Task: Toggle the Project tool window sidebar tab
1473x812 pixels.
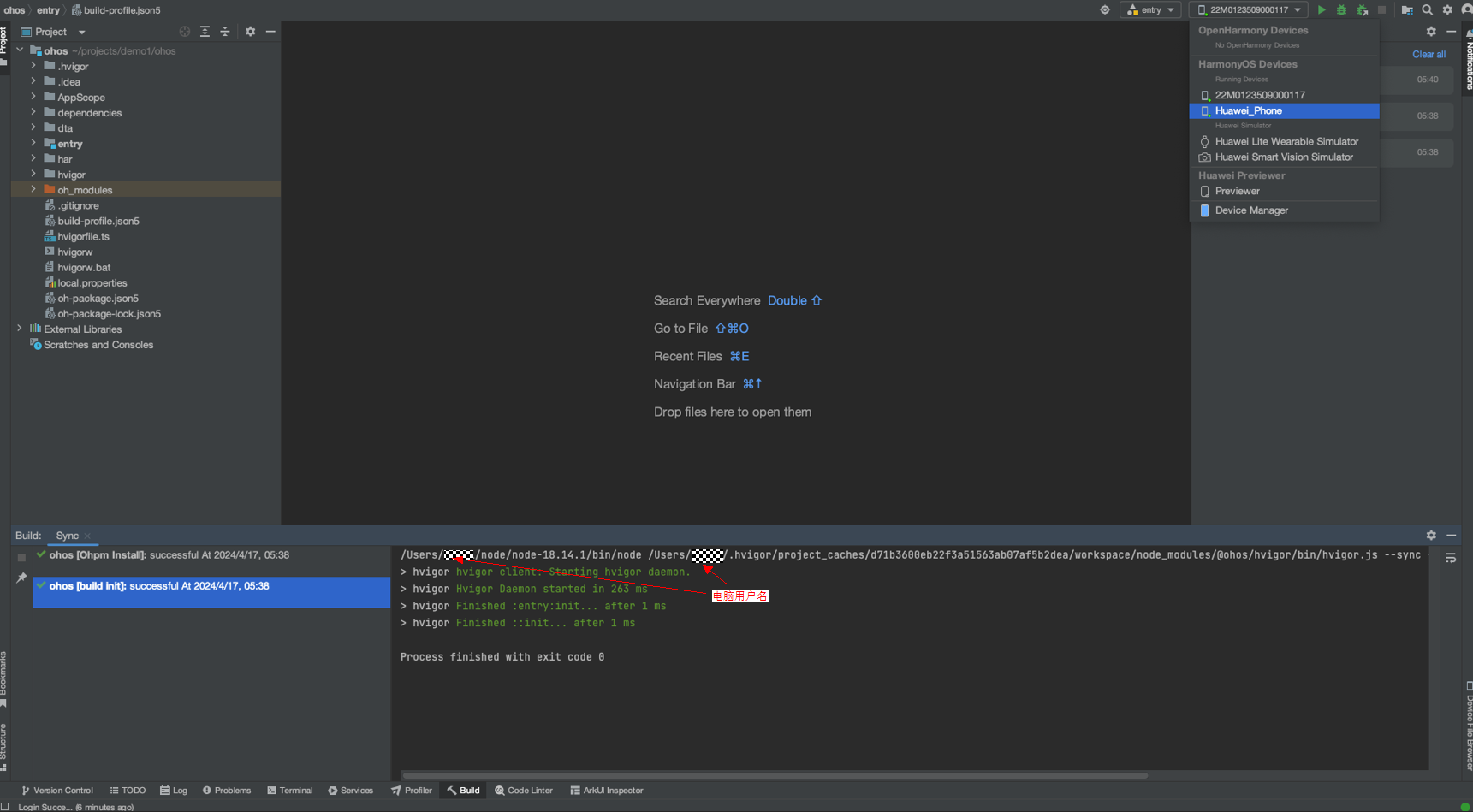Action: [x=4, y=43]
